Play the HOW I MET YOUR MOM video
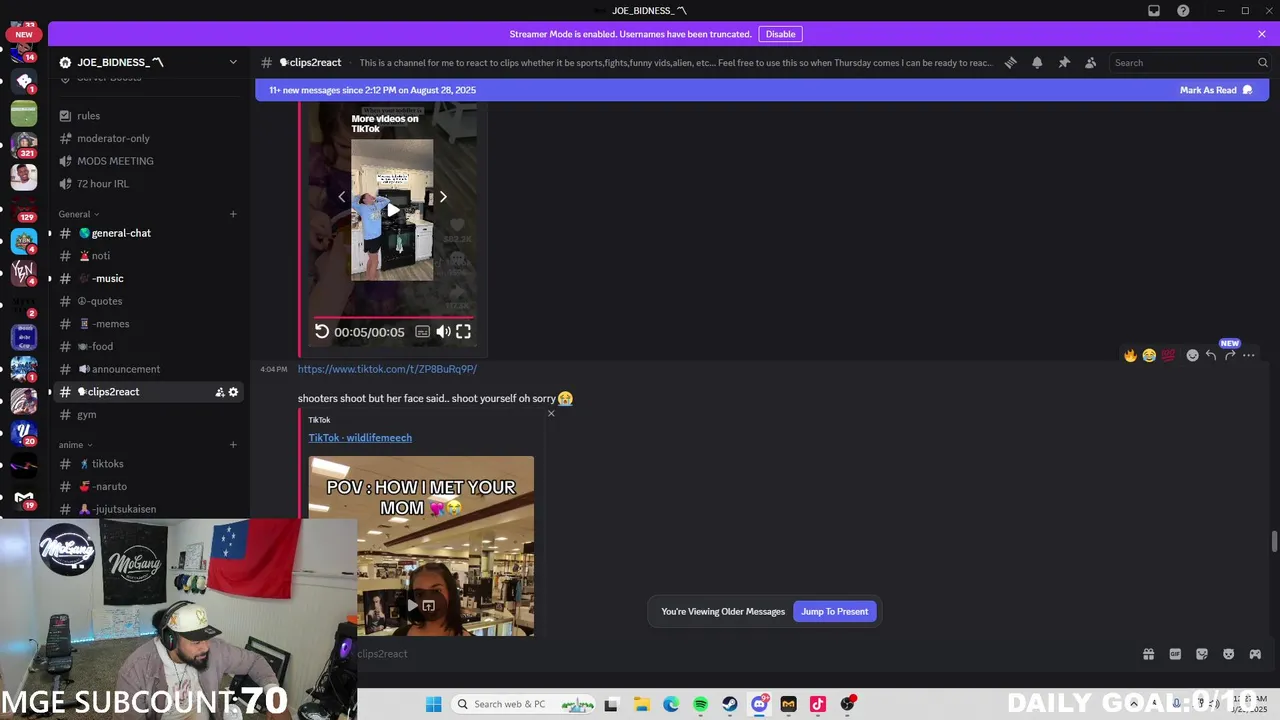1280x720 pixels. point(412,605)
